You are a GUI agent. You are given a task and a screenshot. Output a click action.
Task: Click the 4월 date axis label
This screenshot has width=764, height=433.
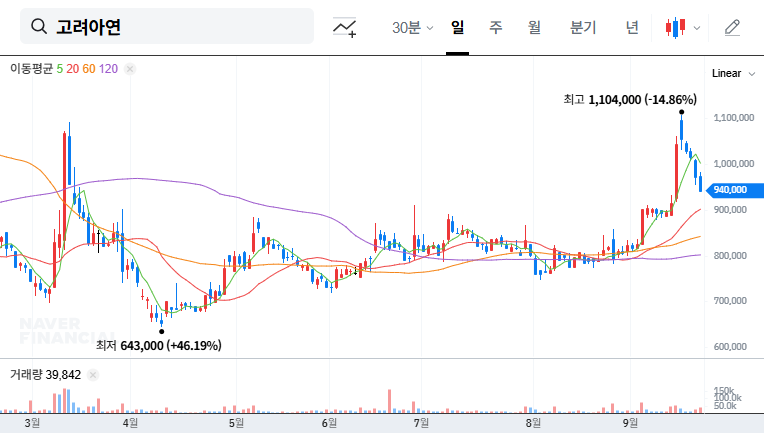(x=130, y=423)
